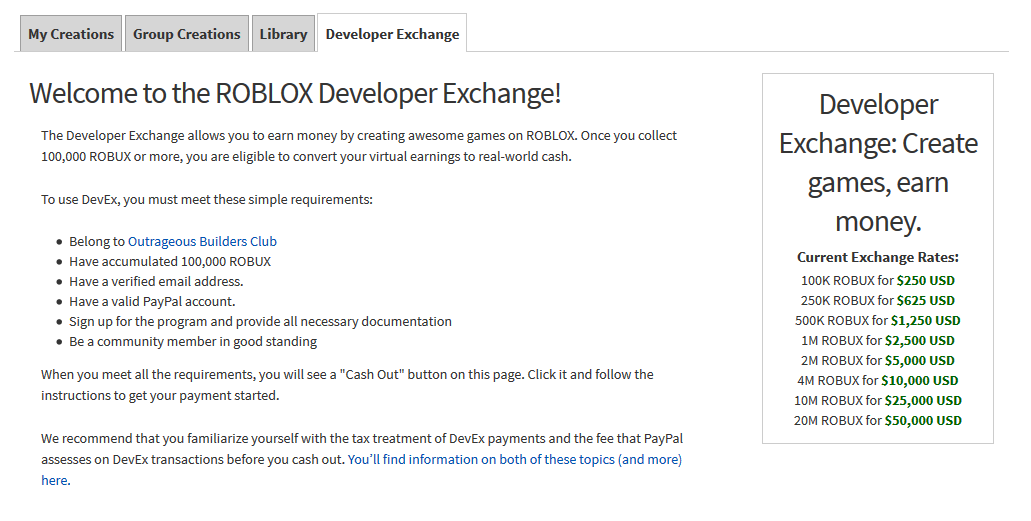Screen dimensions: 1031x521
Task: Open the My Creations tab
Action: click(71, 34)
